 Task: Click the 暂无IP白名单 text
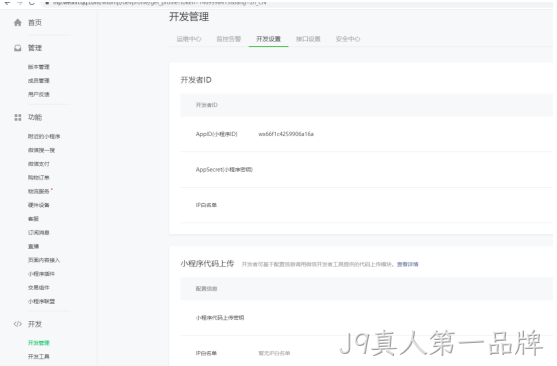click(x=274, y=353)
